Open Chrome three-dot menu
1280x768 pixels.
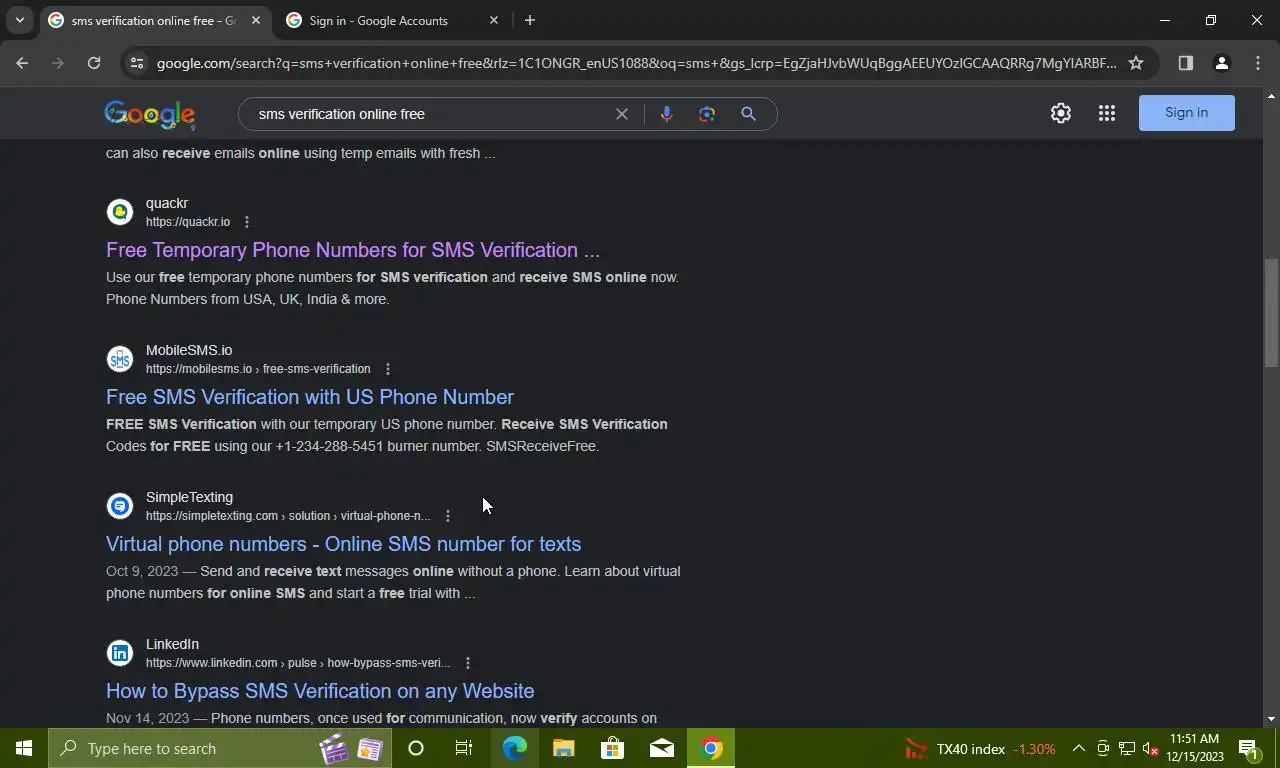coord(1258,63)
